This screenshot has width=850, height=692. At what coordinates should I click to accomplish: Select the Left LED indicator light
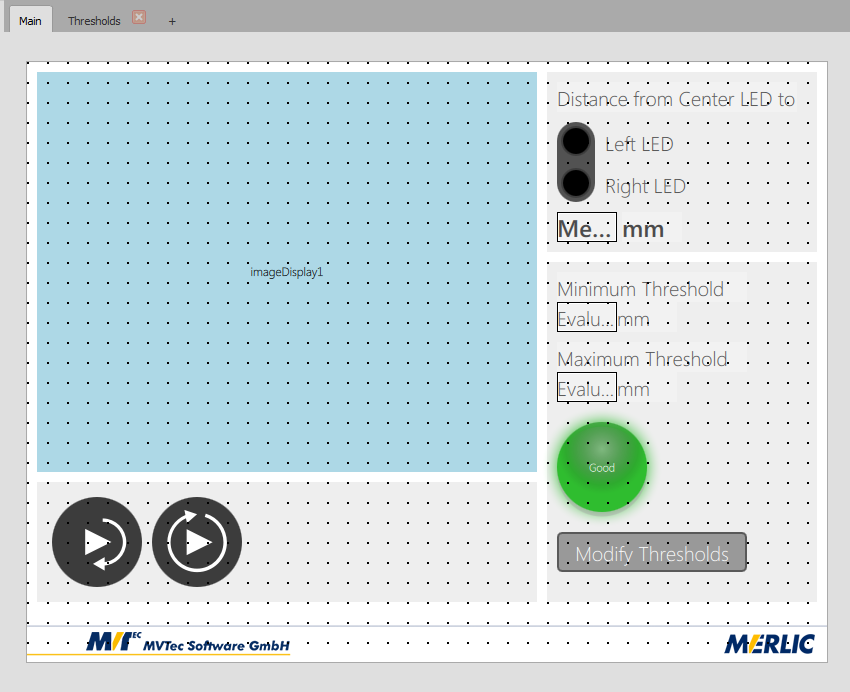tap(576, 143)
